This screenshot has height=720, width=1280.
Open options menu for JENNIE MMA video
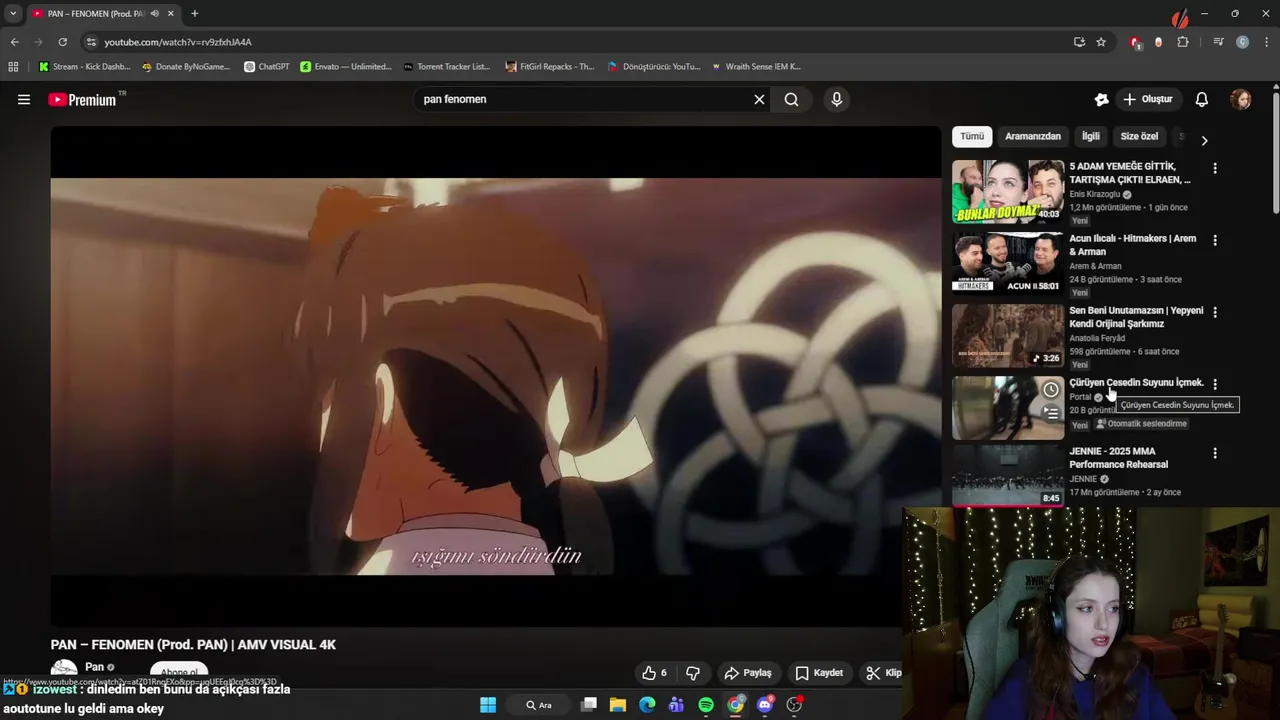(x=1215, y=454)
